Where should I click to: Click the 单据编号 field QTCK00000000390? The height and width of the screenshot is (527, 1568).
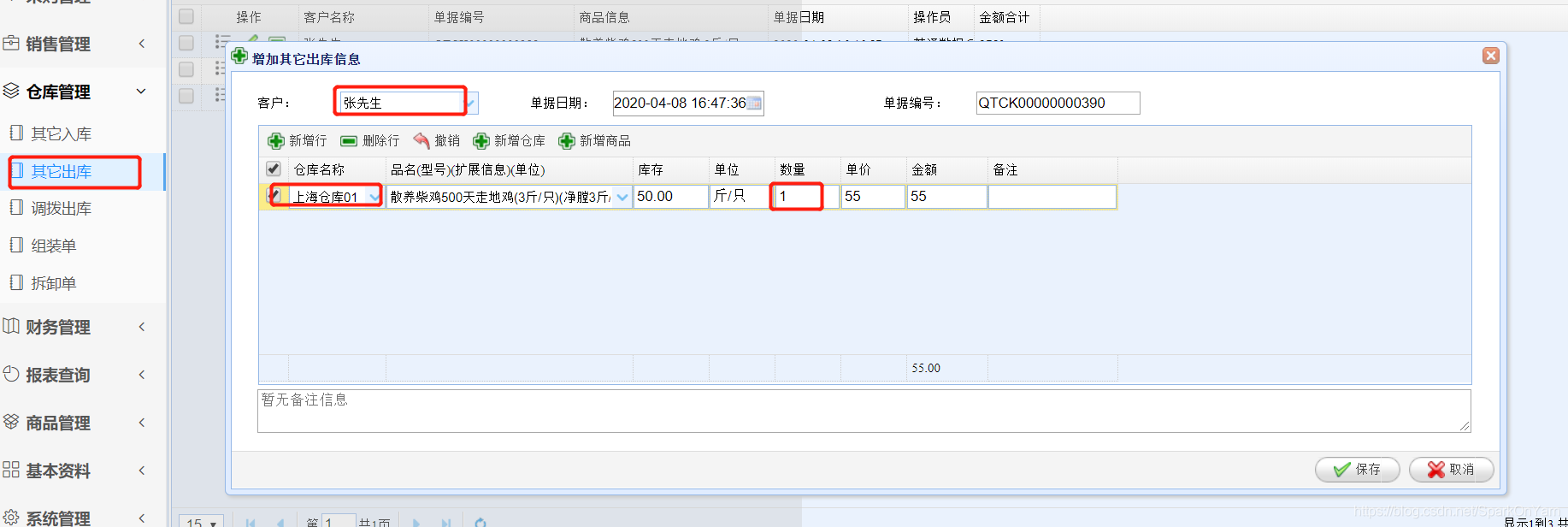tap(1058, 104)
